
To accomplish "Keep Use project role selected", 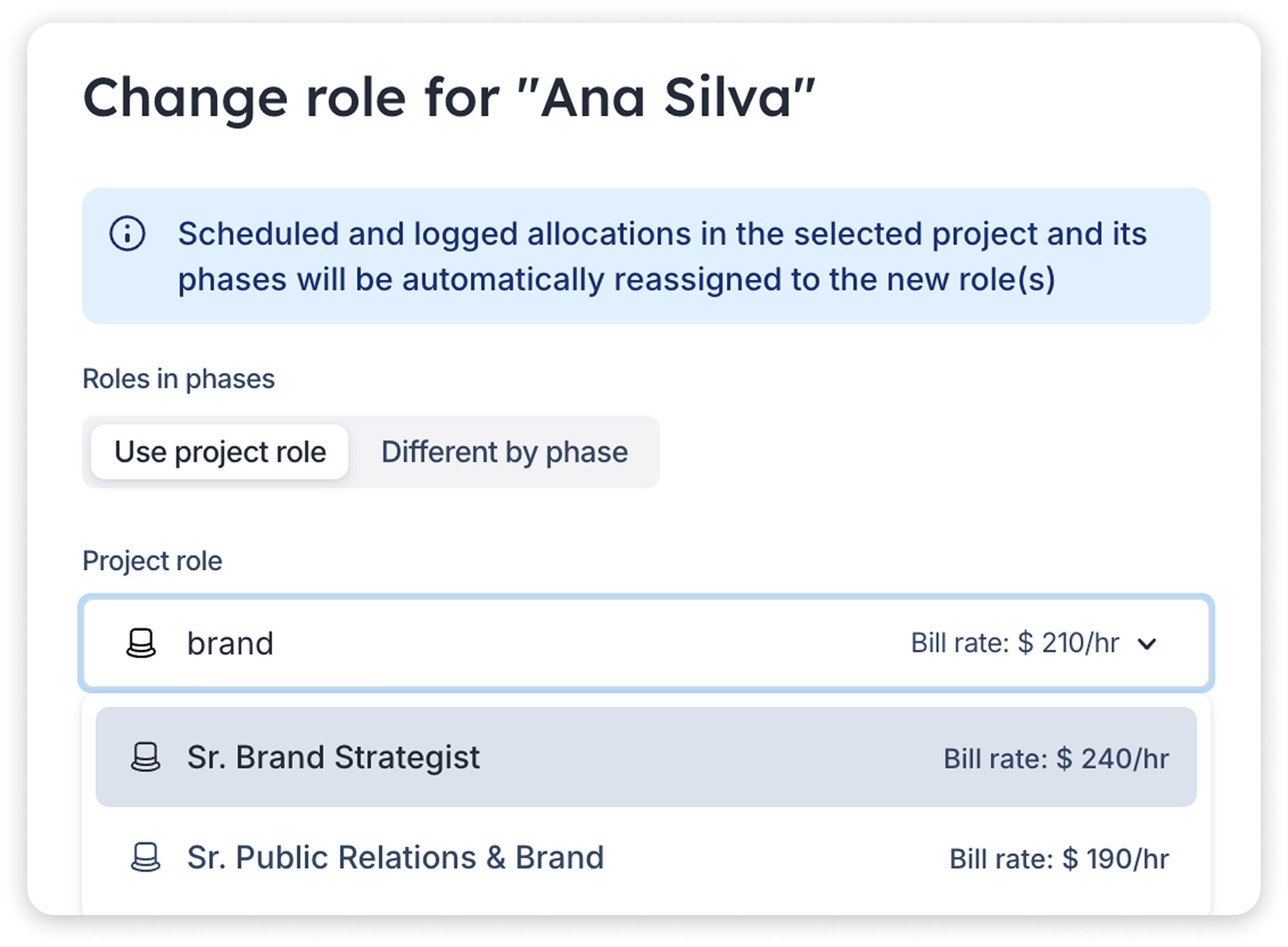I will point(220,452).
